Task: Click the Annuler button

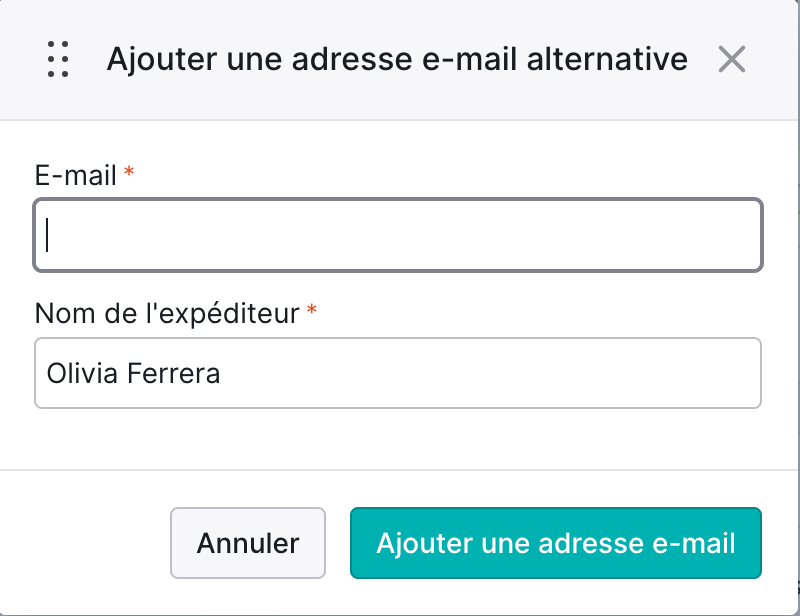Action: [x=248, y=543]
